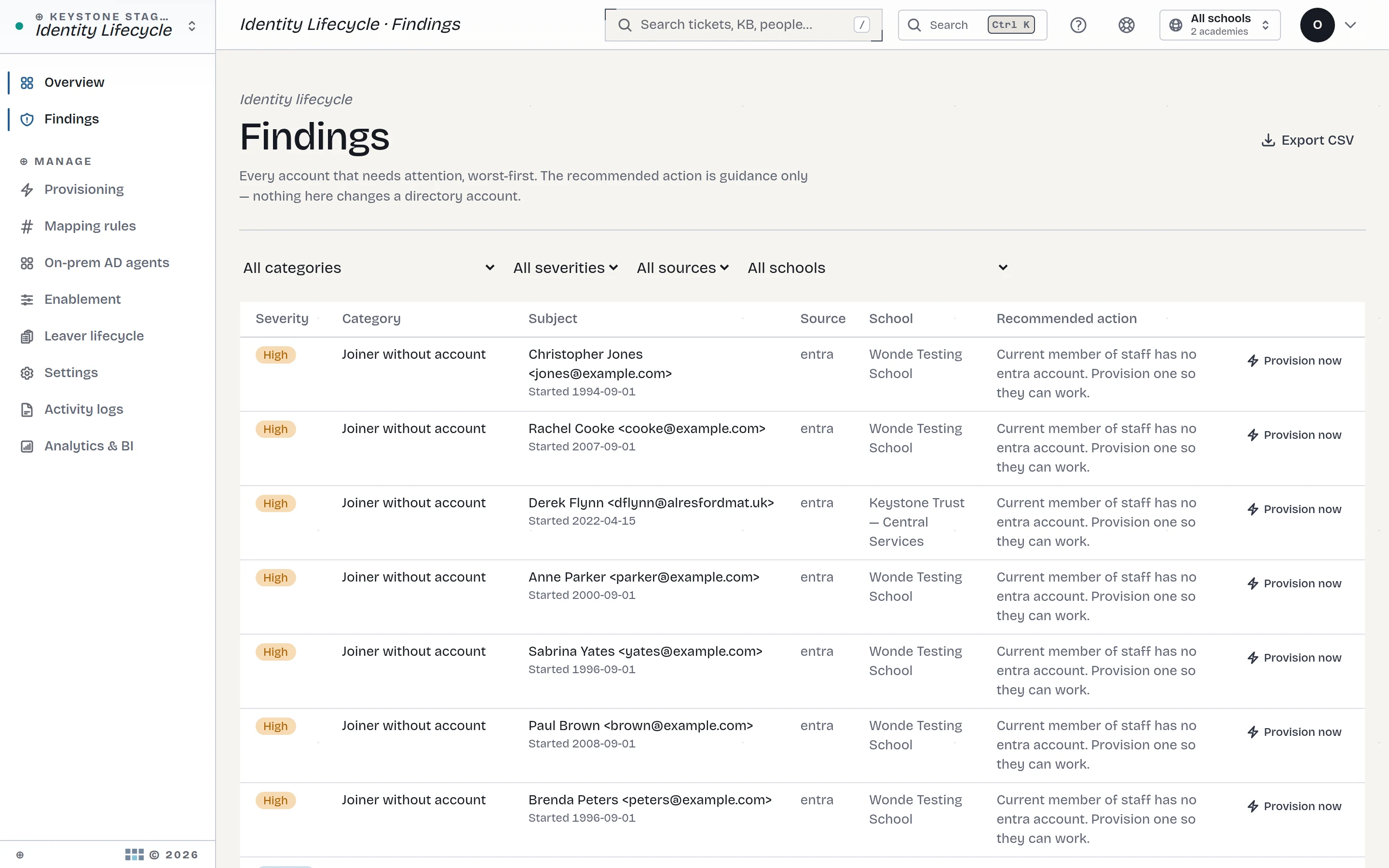Viewport: 1389px width, 868px height.
Task: Click the Source column header
Action: click(x=822, y=319)
